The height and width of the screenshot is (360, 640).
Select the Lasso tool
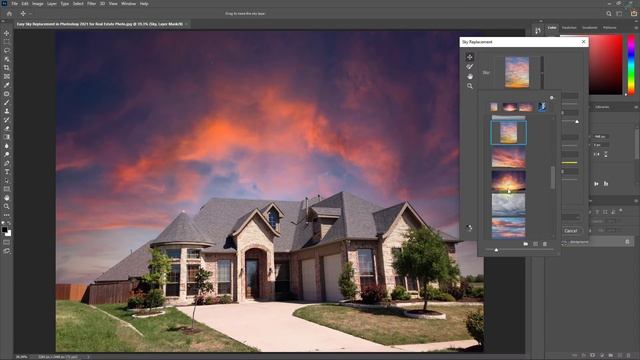click(7, 51)
